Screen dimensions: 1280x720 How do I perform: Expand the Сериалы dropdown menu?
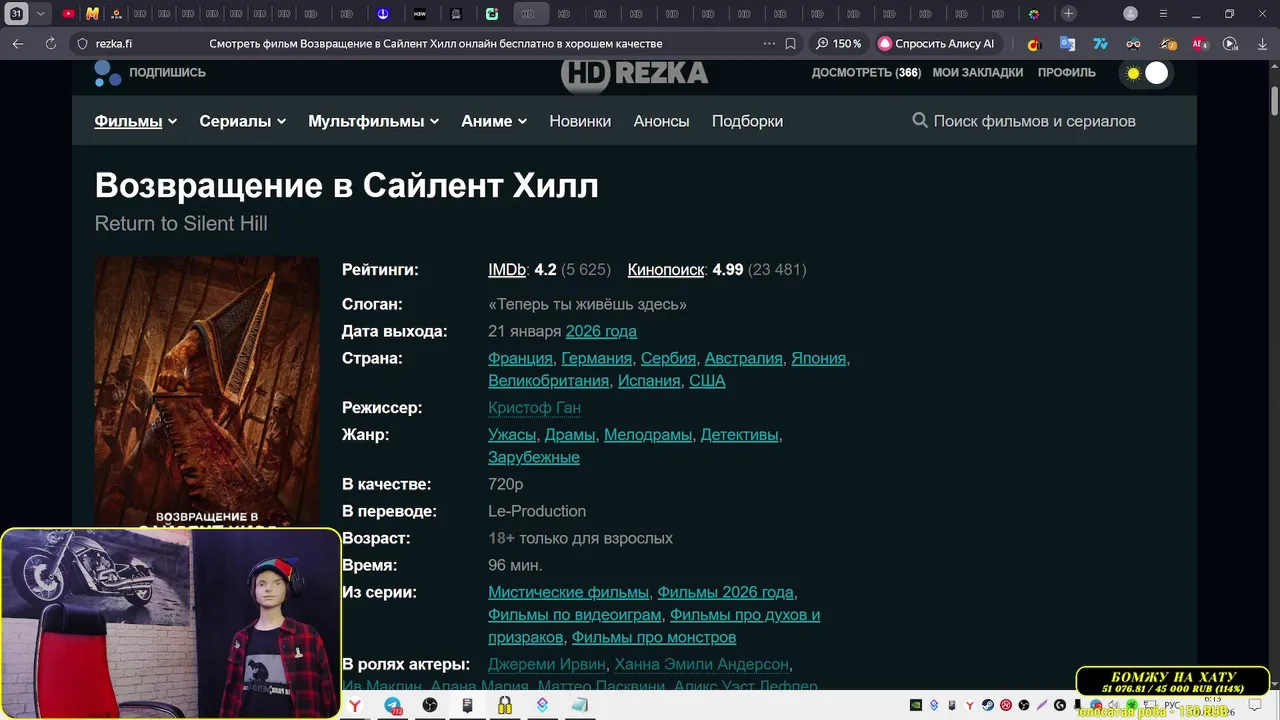[x=242, y=121]
